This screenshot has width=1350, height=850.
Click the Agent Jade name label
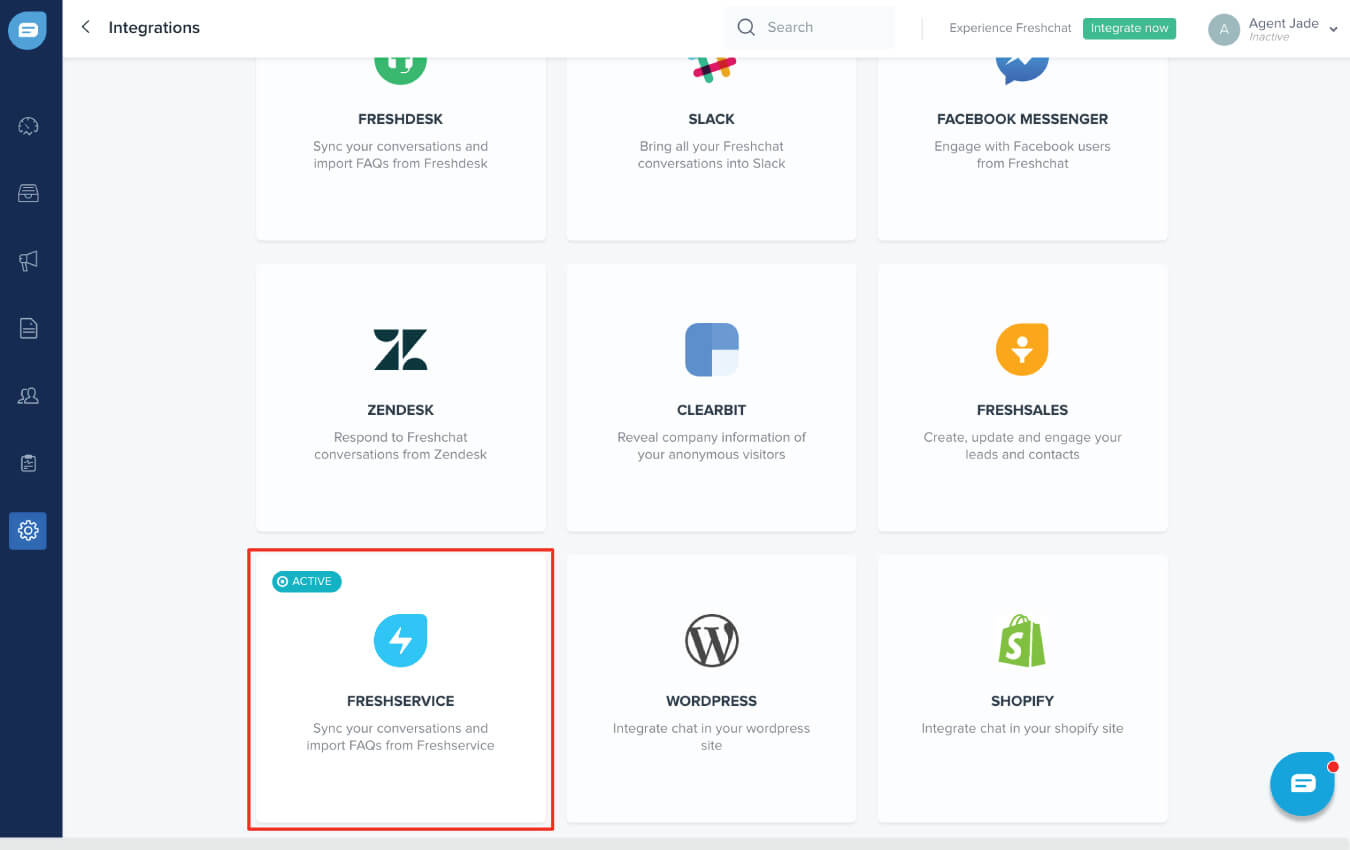(1284, 23)
